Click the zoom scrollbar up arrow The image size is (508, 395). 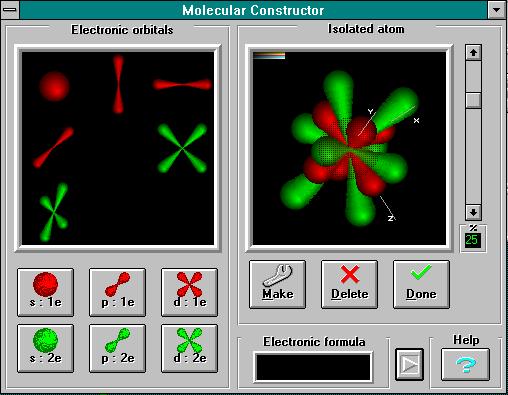473,53
